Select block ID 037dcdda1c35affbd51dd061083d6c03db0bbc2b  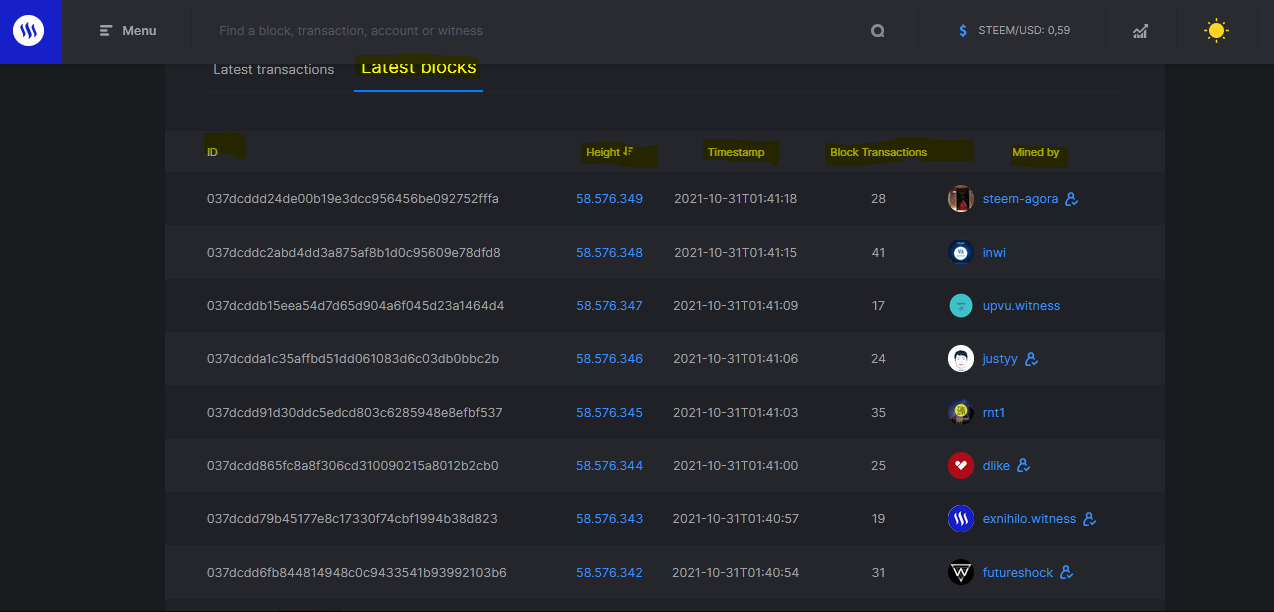(x=353, y=359)
